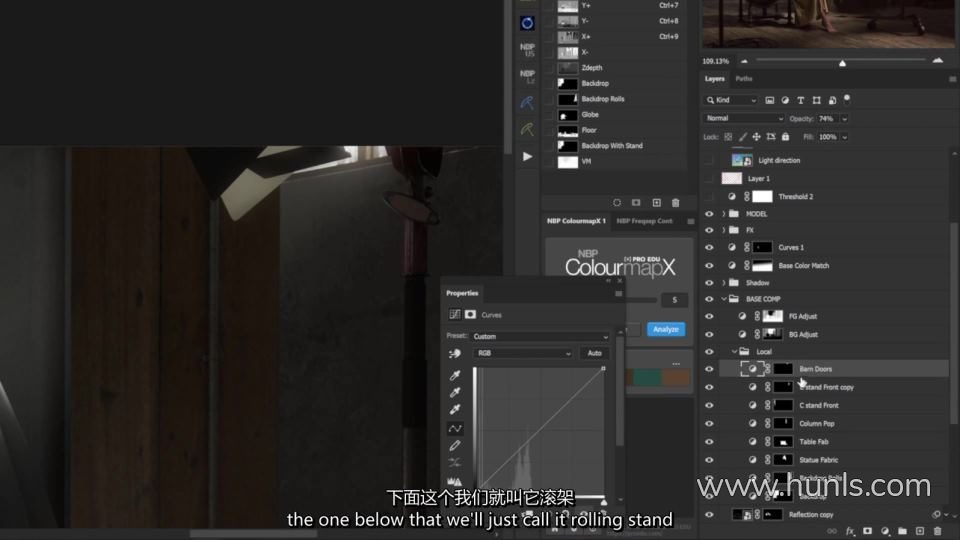Open the RGB channel dropdown in Curves
This screenshot has height=540, width=960.
point(522,353)
